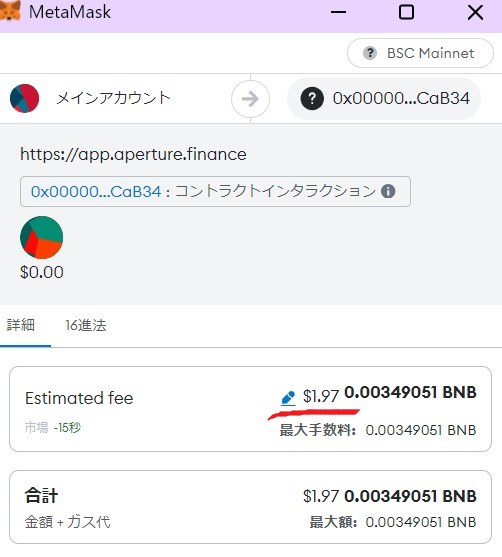Image resolution: width=502 pixels, height=557 pixels.
Task: Click the メインアカウント account name
Action: tap(114, 98)
